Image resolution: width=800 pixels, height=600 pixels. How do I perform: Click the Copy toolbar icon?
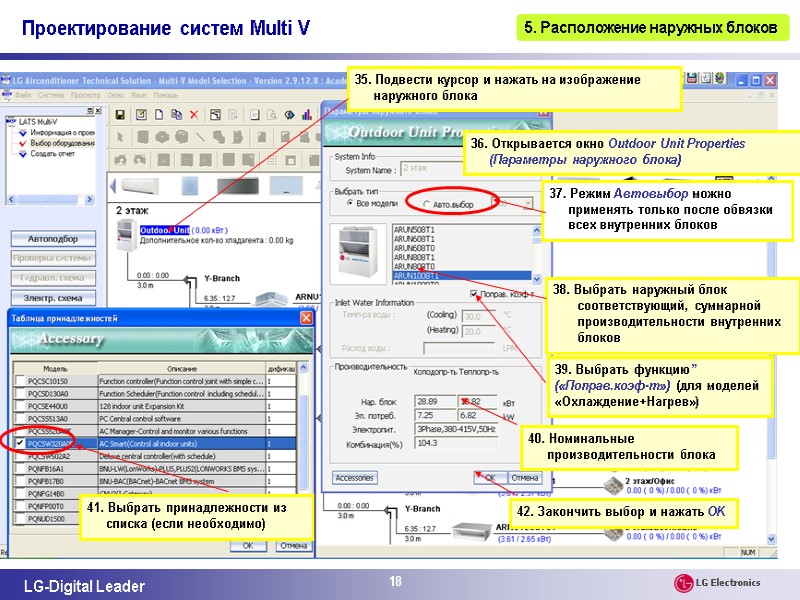tap(177, 115)
